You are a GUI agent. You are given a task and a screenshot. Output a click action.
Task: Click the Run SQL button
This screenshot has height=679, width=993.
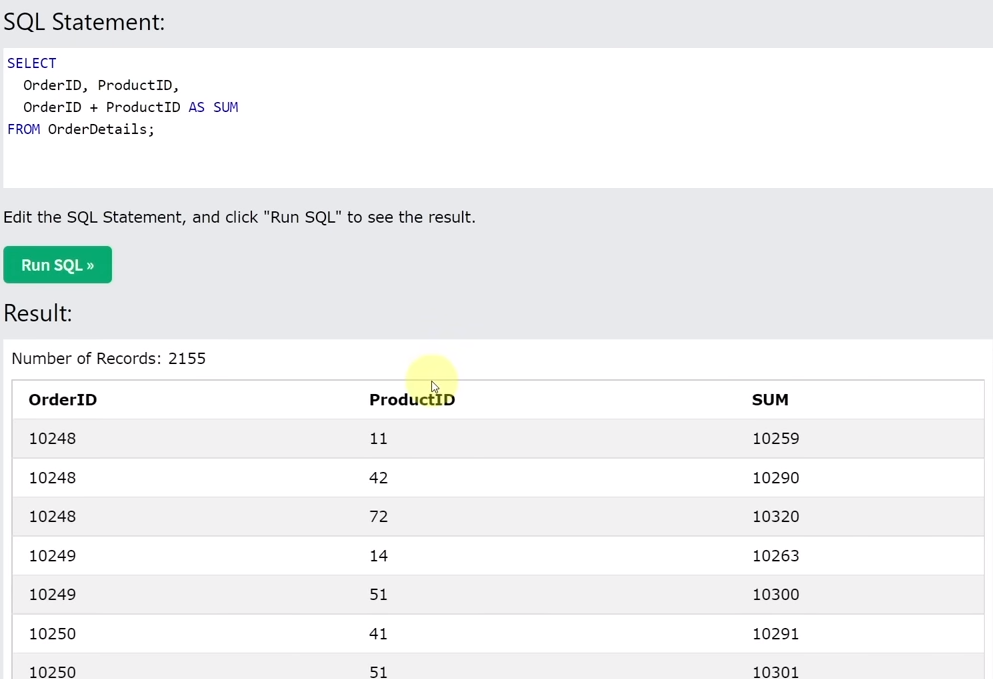point(58,265)
